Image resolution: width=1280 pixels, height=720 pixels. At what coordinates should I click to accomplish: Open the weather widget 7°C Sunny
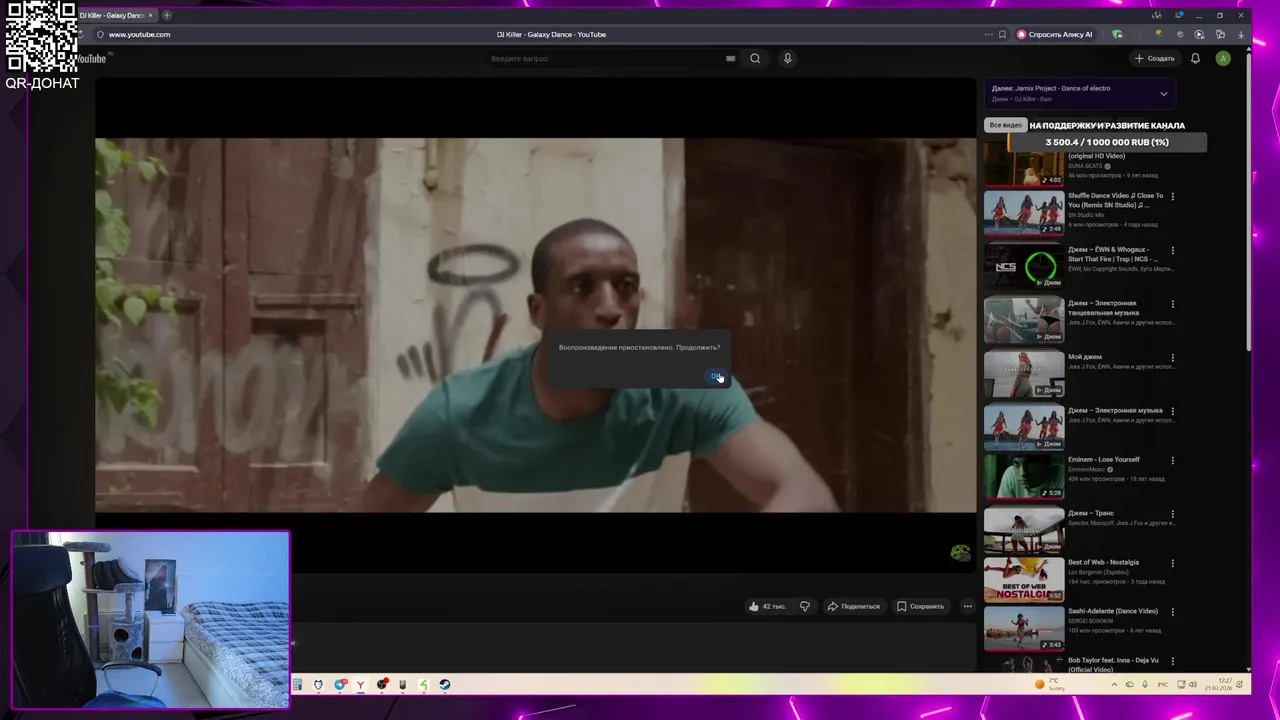tap(1050, 685)
